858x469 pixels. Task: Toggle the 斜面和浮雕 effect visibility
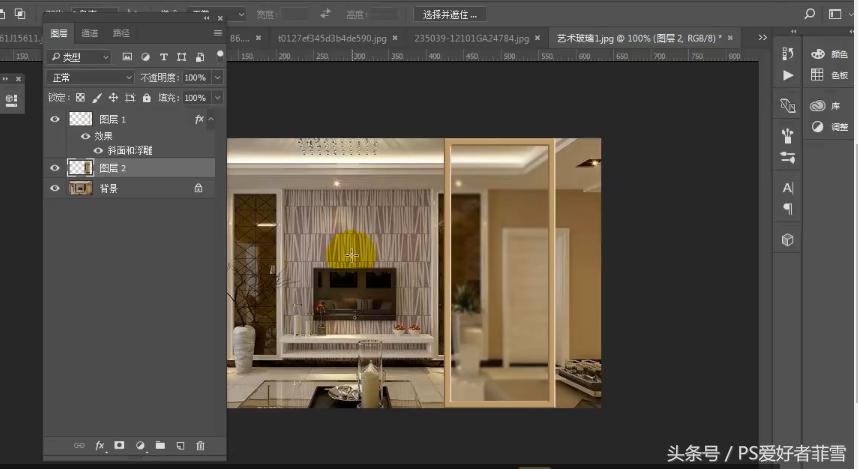[x=98, y=151]
